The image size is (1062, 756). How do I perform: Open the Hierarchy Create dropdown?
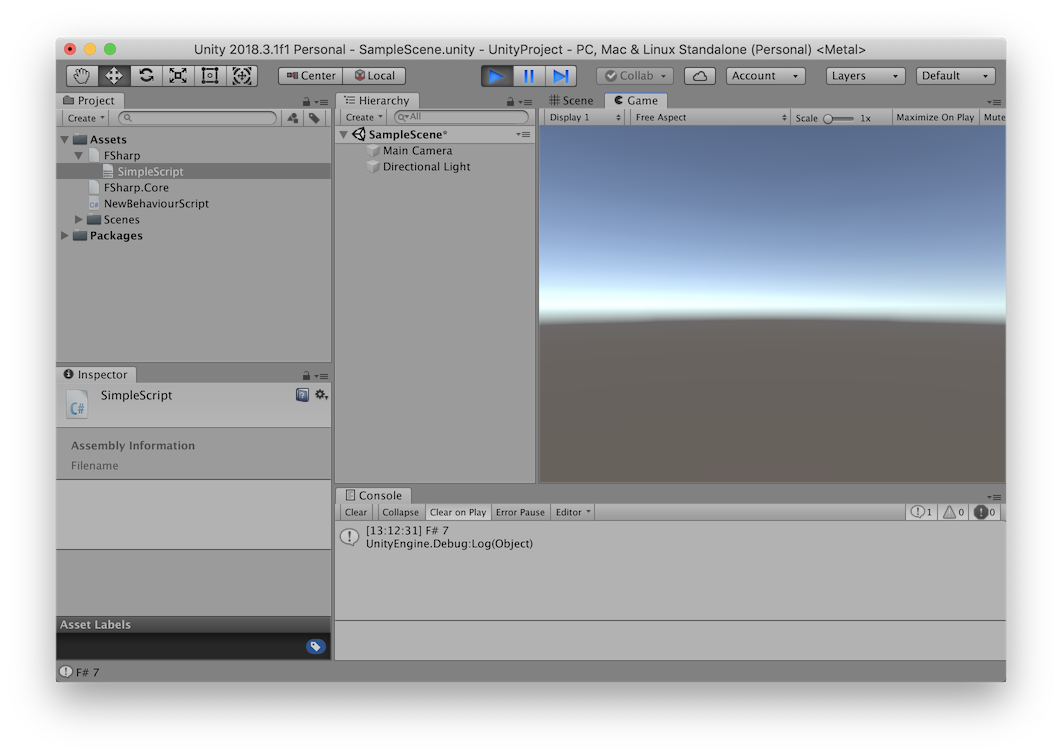364,117
